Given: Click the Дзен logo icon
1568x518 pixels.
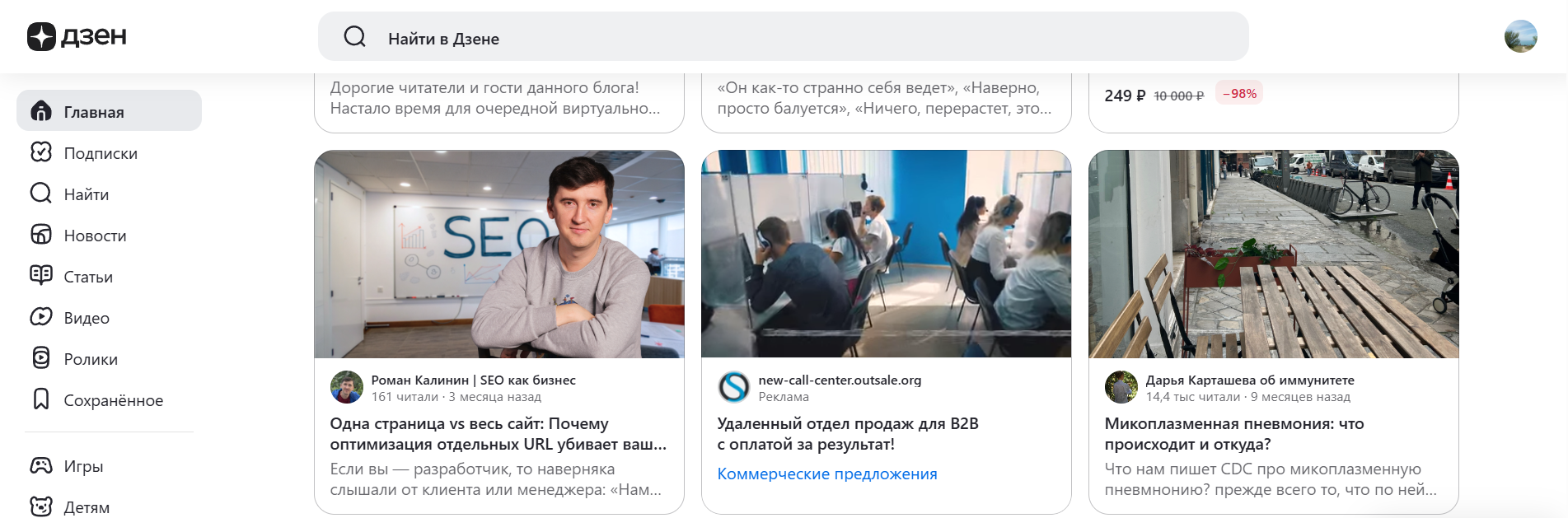Looking at the screenshot, I should coord(41,36).
